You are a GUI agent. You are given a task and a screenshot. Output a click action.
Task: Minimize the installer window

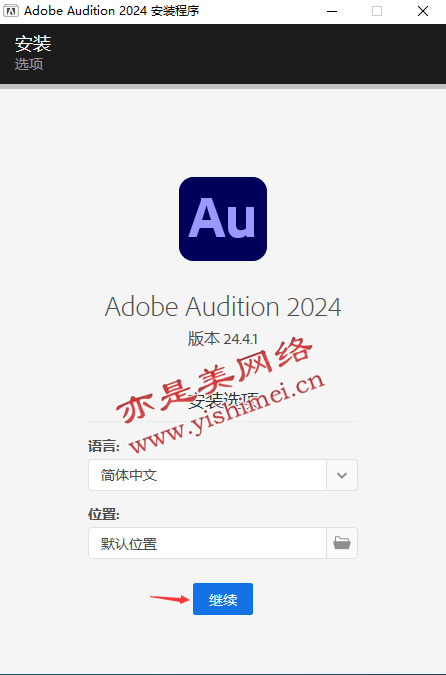332,11
